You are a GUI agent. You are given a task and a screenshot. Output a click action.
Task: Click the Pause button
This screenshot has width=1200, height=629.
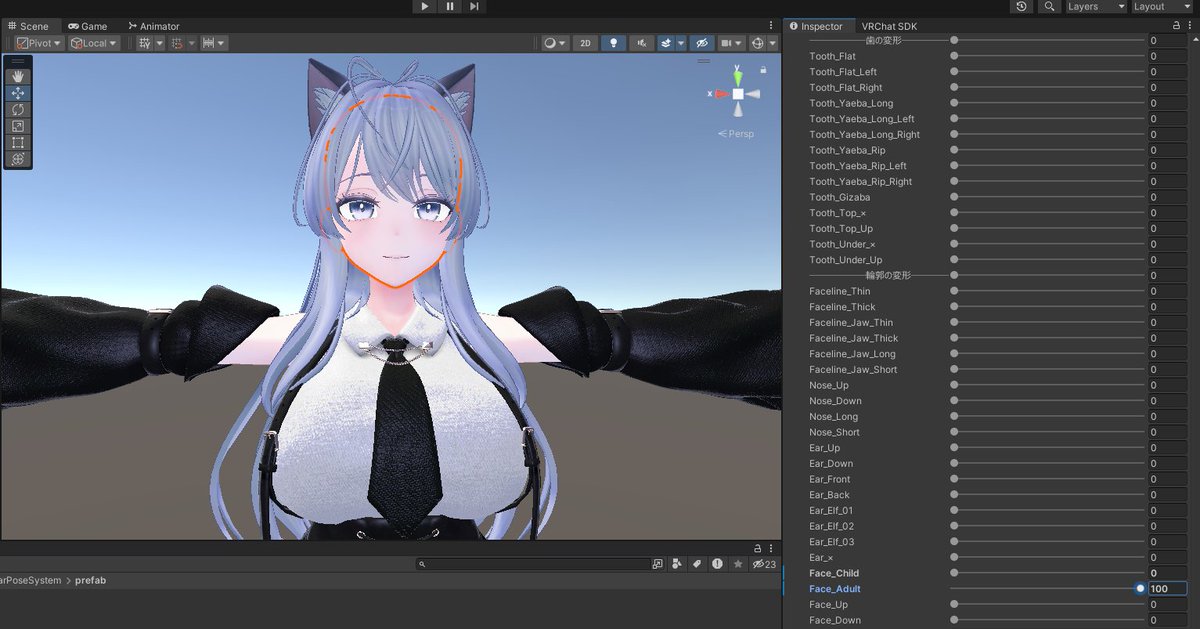click(450, 6)
